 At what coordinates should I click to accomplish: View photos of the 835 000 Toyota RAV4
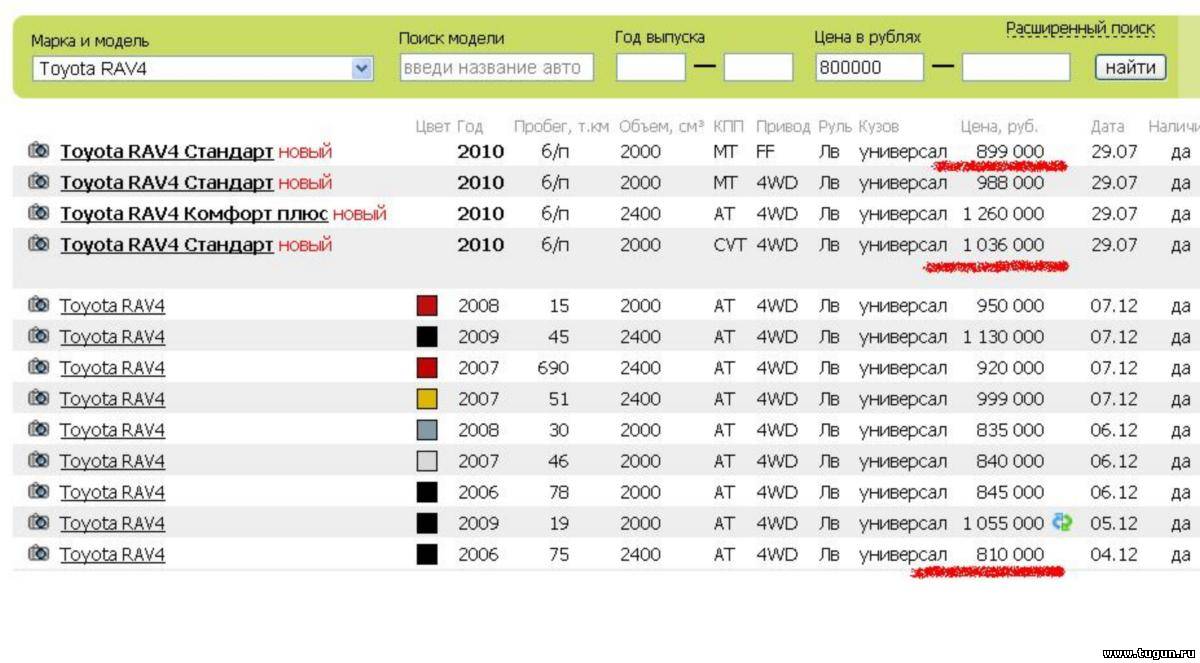click(39, 429)
